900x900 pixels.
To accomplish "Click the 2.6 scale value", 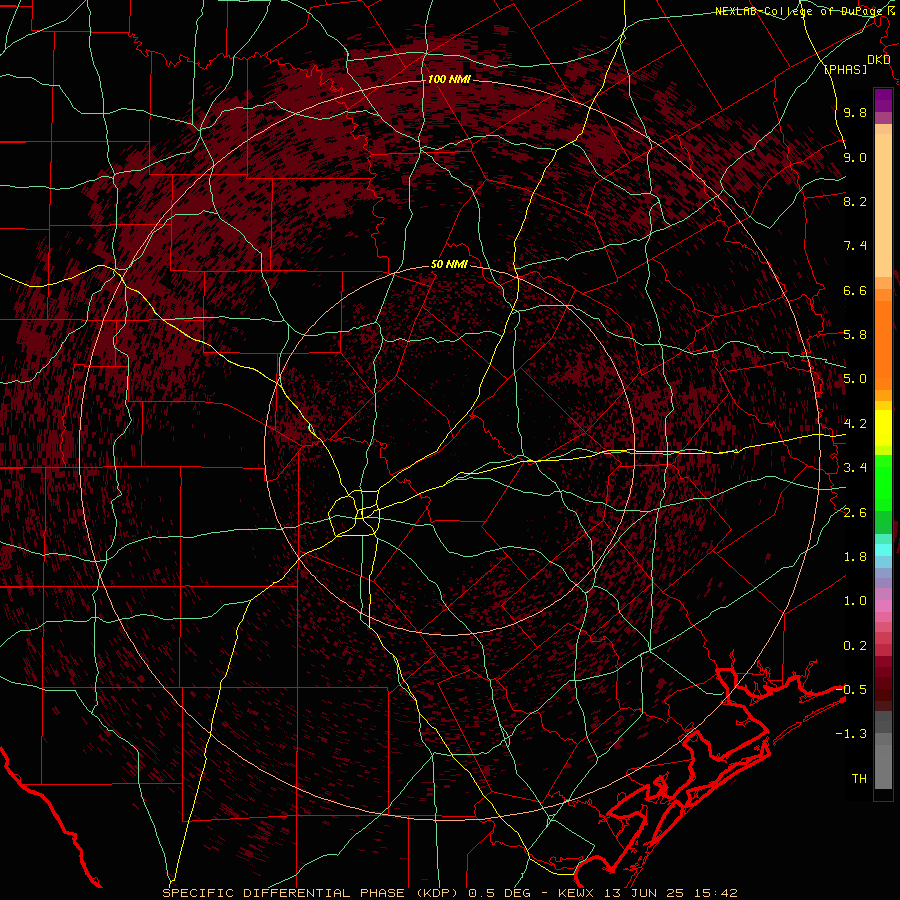I will (x=855, y=513).
